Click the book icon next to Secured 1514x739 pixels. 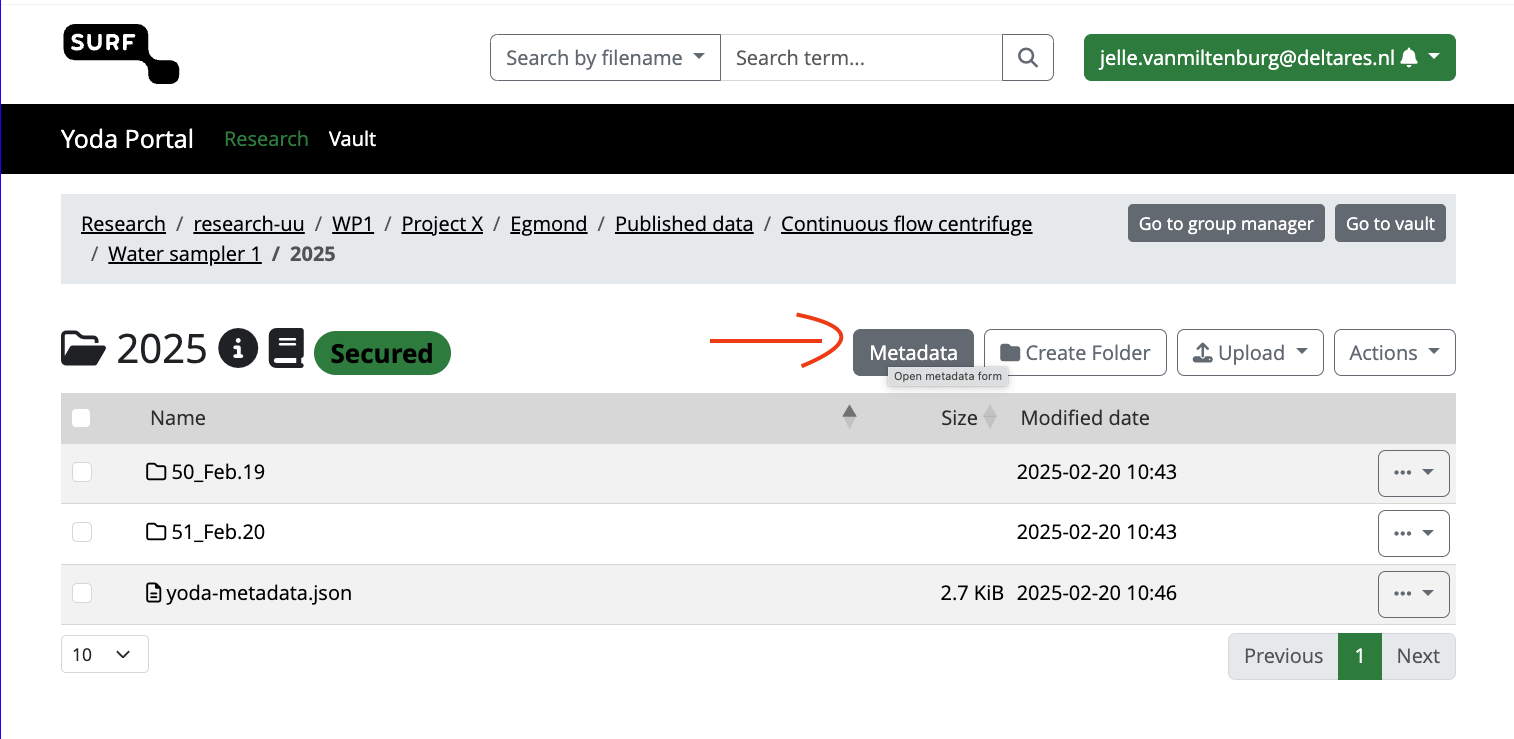tap(286, 349)
